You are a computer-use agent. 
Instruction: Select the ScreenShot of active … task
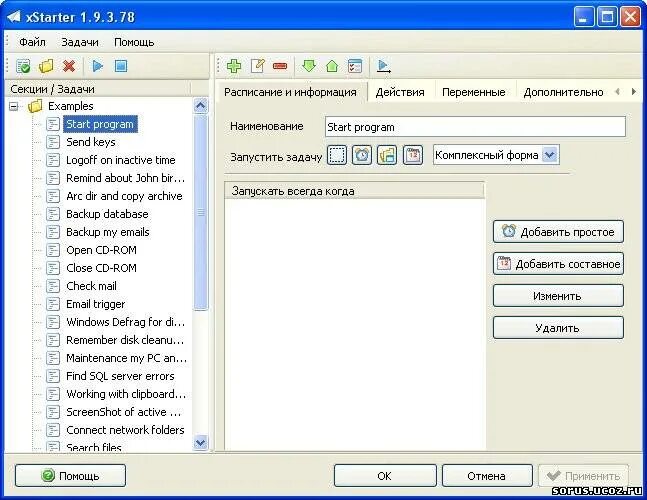point(123,412)
